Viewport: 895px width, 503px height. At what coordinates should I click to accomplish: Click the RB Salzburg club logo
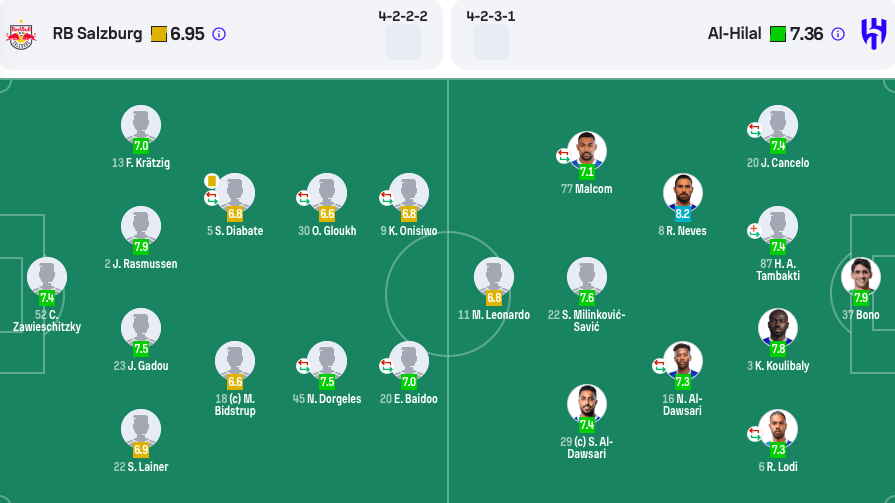click(x=21, y=34)
